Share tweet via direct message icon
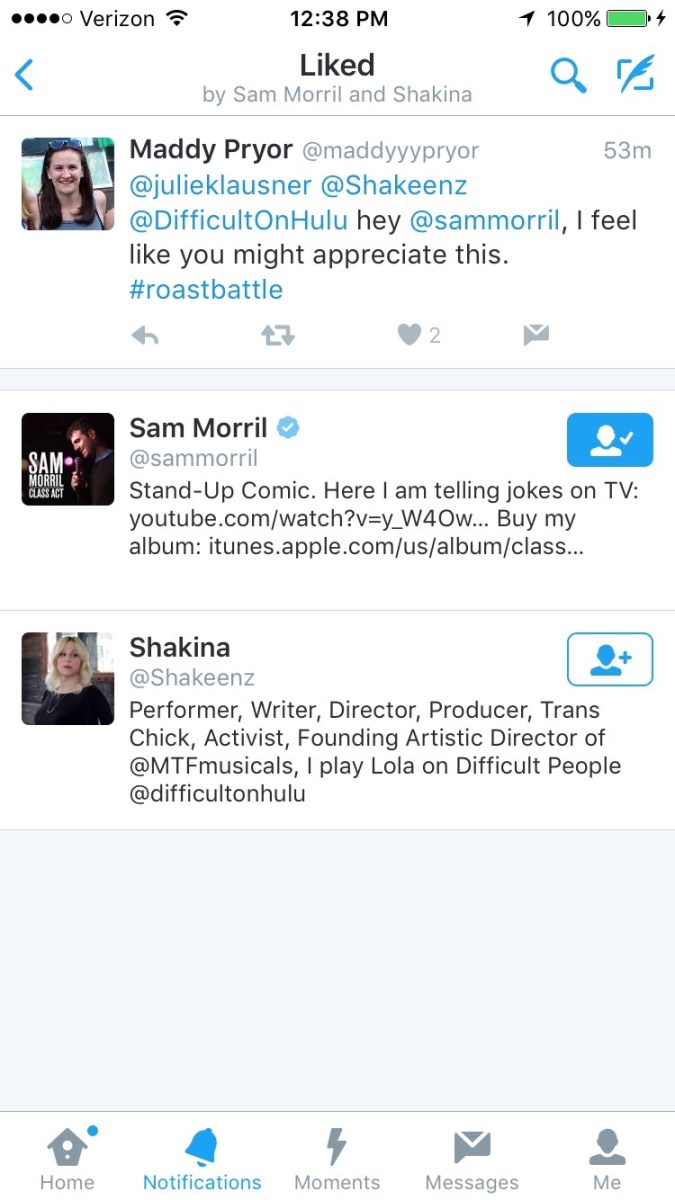The width and height of the screenshot is (675, 1200). tap(536, 336)
